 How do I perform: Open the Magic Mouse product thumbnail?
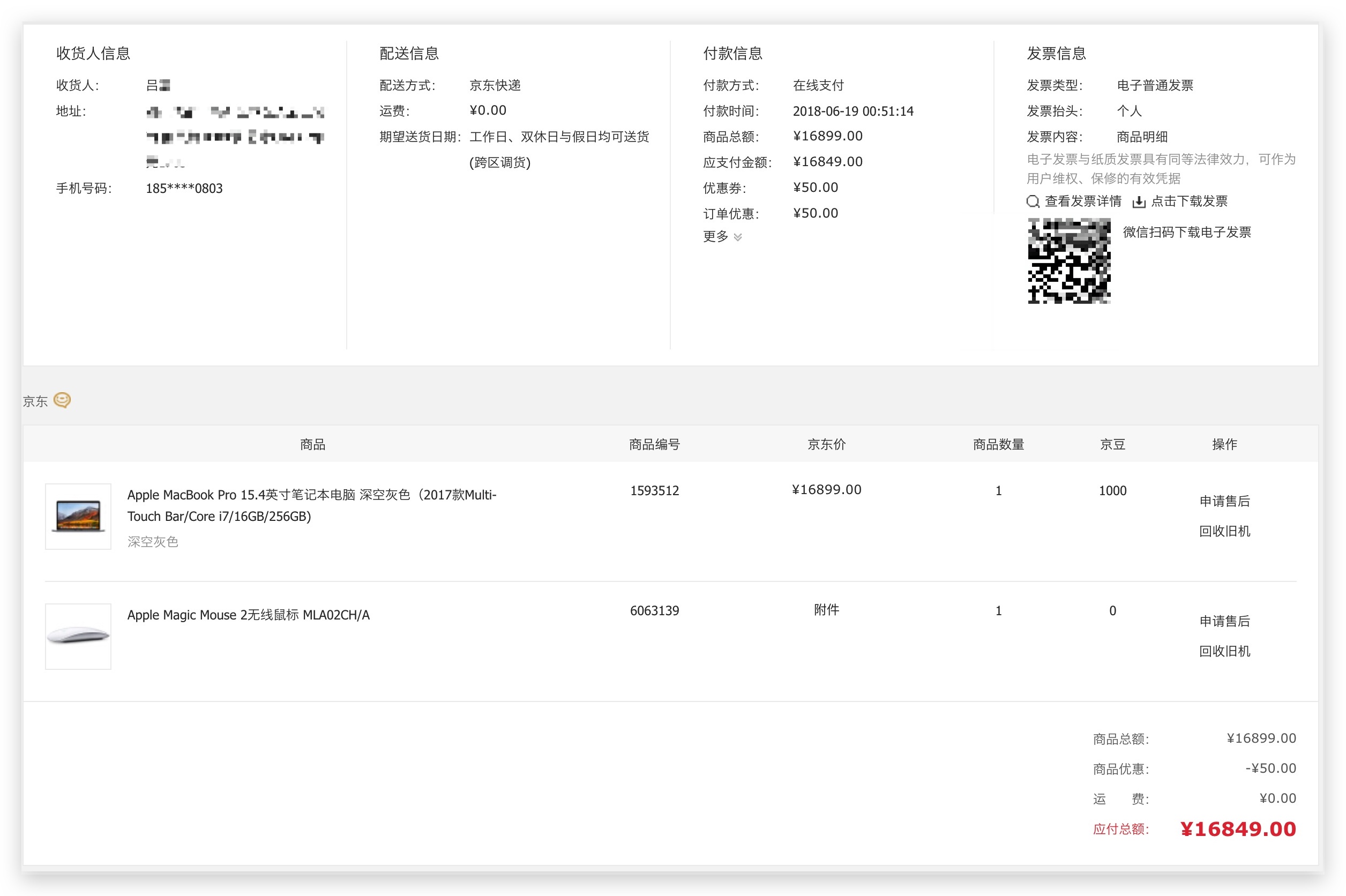tap(78, 636)
